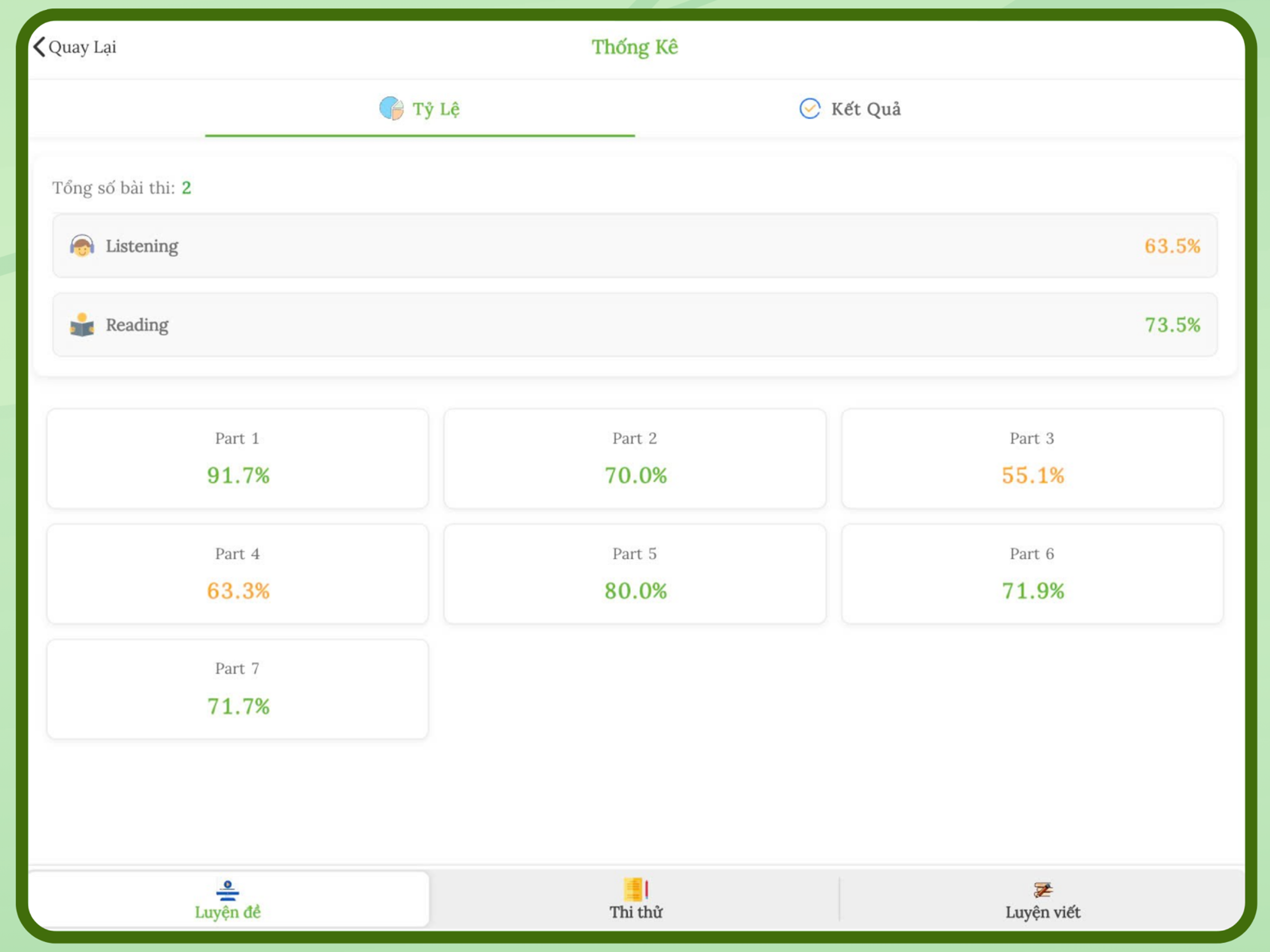Open the Part 4 card
The image size is (1270, 952).
pyautogui.click(x=238, y=574)
